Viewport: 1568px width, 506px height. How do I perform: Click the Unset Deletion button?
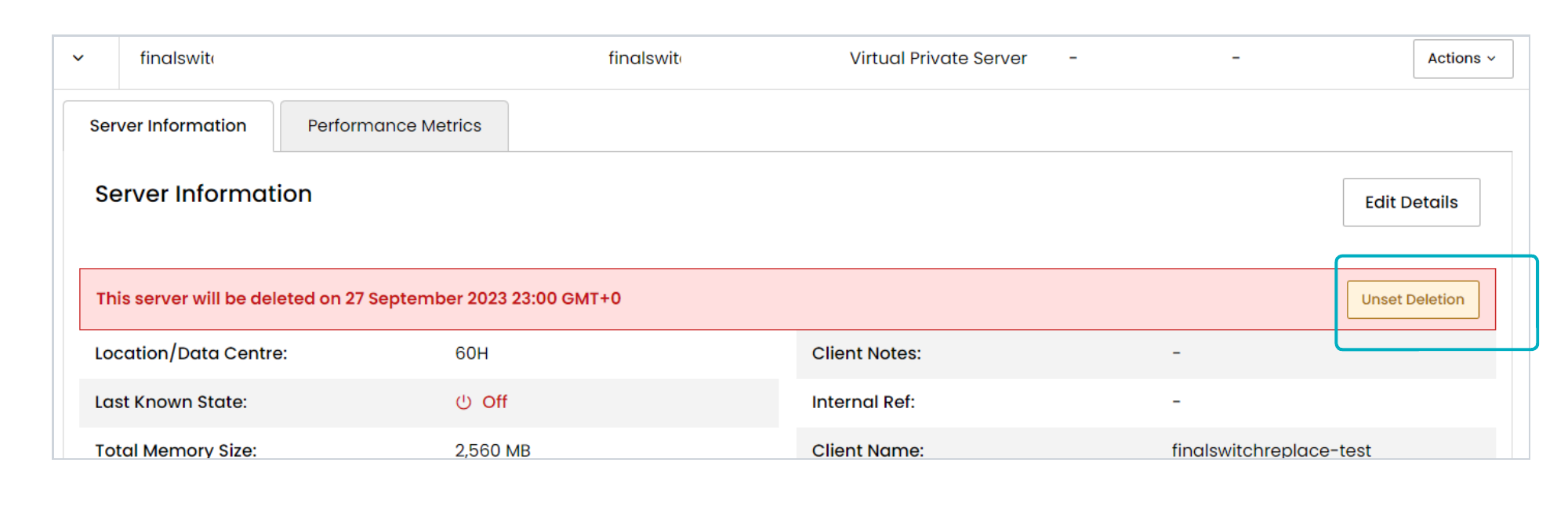(1412, 299)
